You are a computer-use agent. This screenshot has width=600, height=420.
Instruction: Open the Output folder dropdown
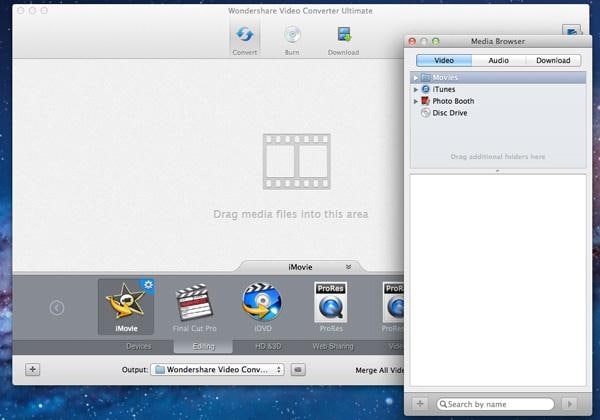[217, 370]
